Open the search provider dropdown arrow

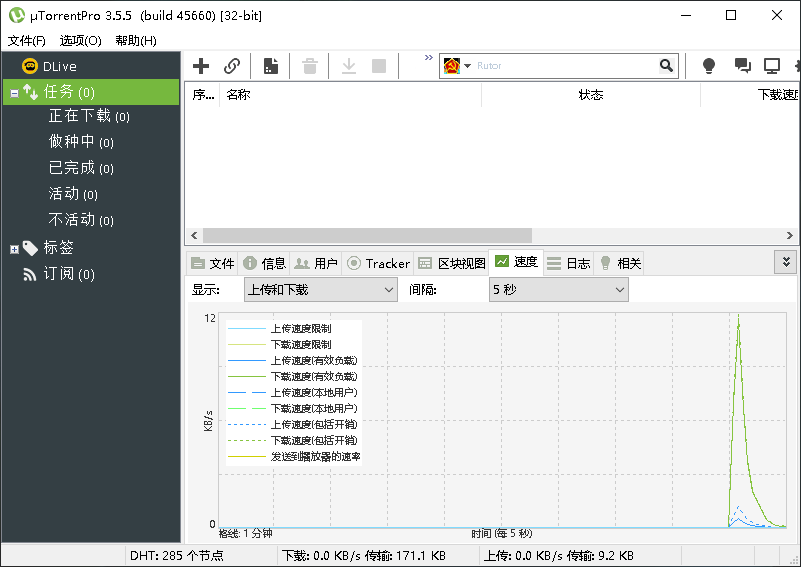click(467, 66)
